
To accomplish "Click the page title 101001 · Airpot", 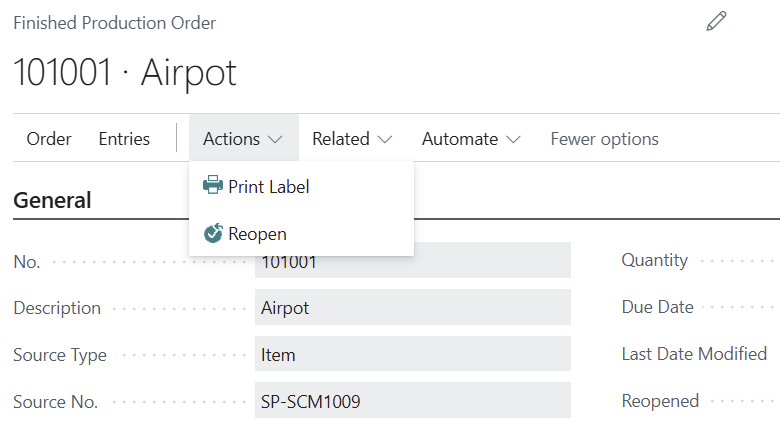I will [125, 73].
